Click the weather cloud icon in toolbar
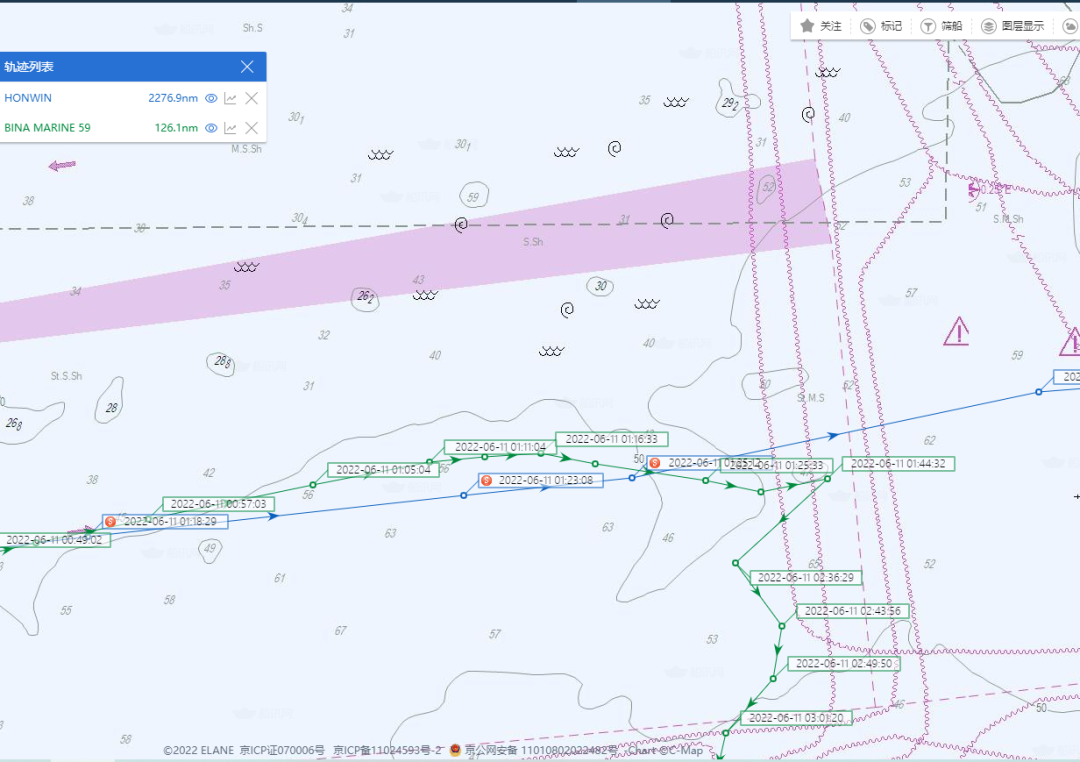 point(1070,26)
